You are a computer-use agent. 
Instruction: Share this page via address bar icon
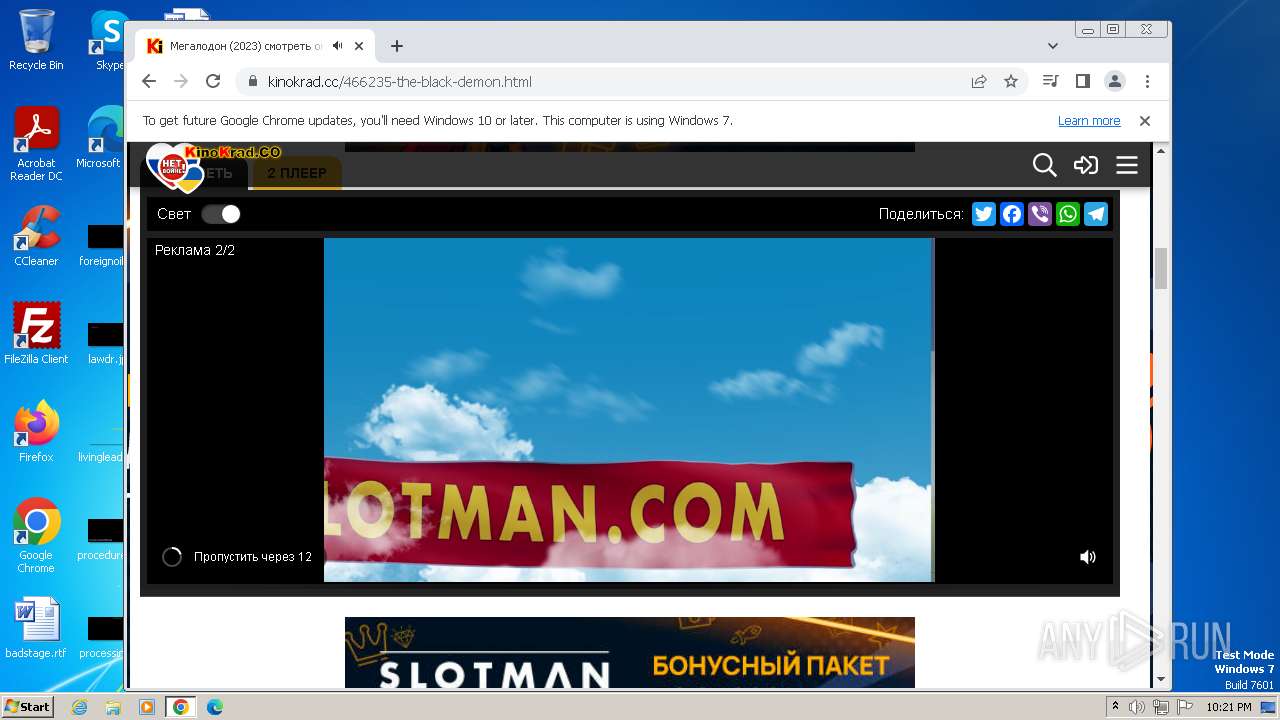[979, 81]
